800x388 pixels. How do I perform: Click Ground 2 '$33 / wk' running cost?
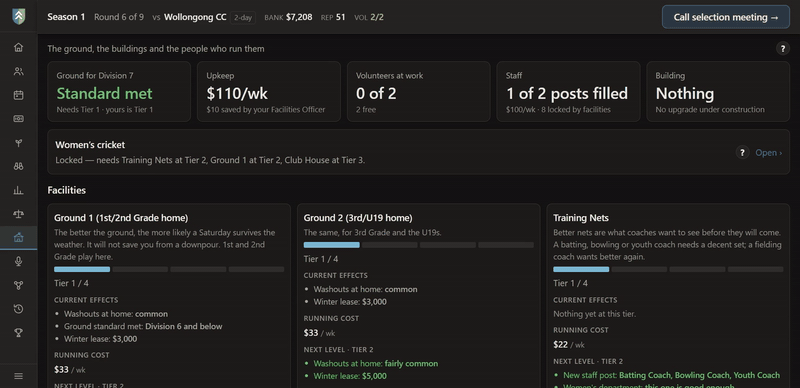pos(319,333)
